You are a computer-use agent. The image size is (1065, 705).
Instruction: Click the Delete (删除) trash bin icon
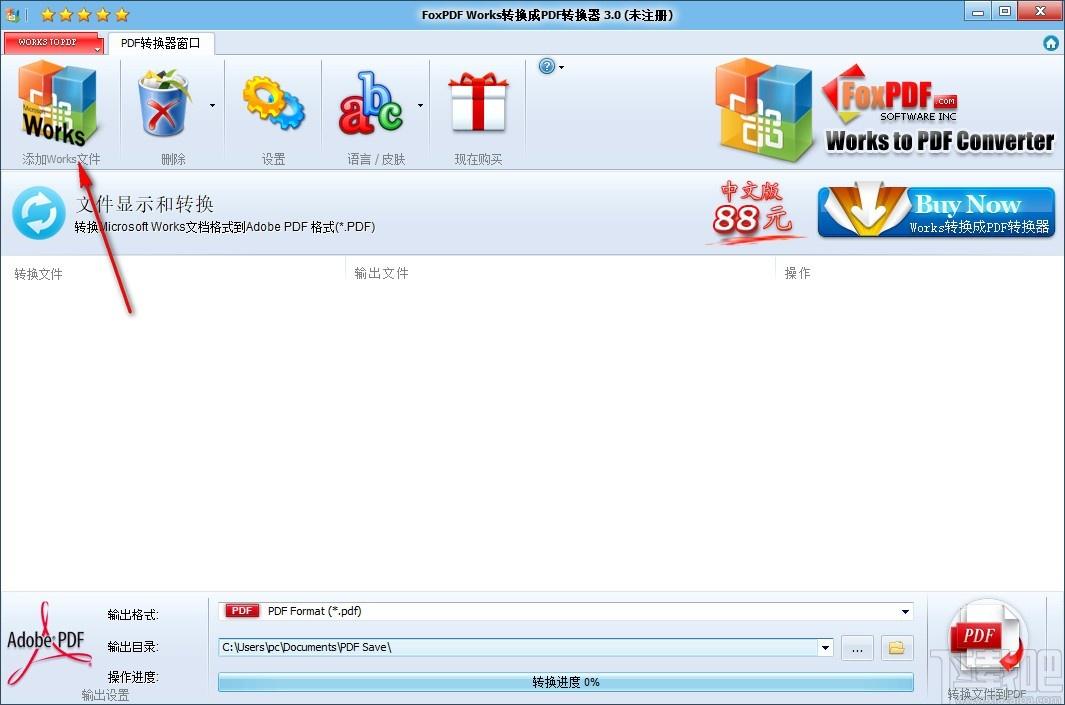[x=164, y=103]
